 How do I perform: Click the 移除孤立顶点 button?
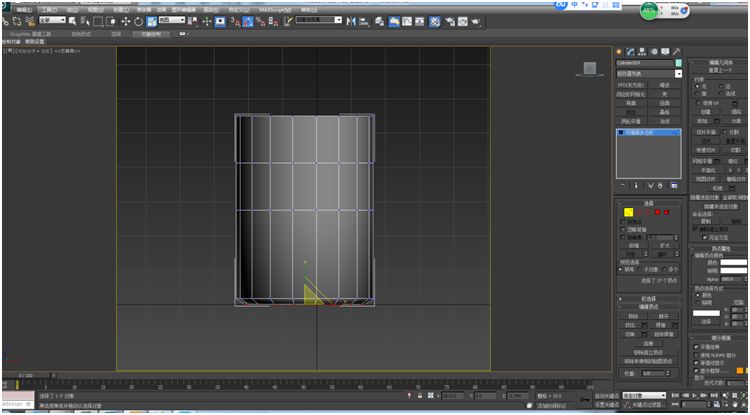(x=649, y=352)
